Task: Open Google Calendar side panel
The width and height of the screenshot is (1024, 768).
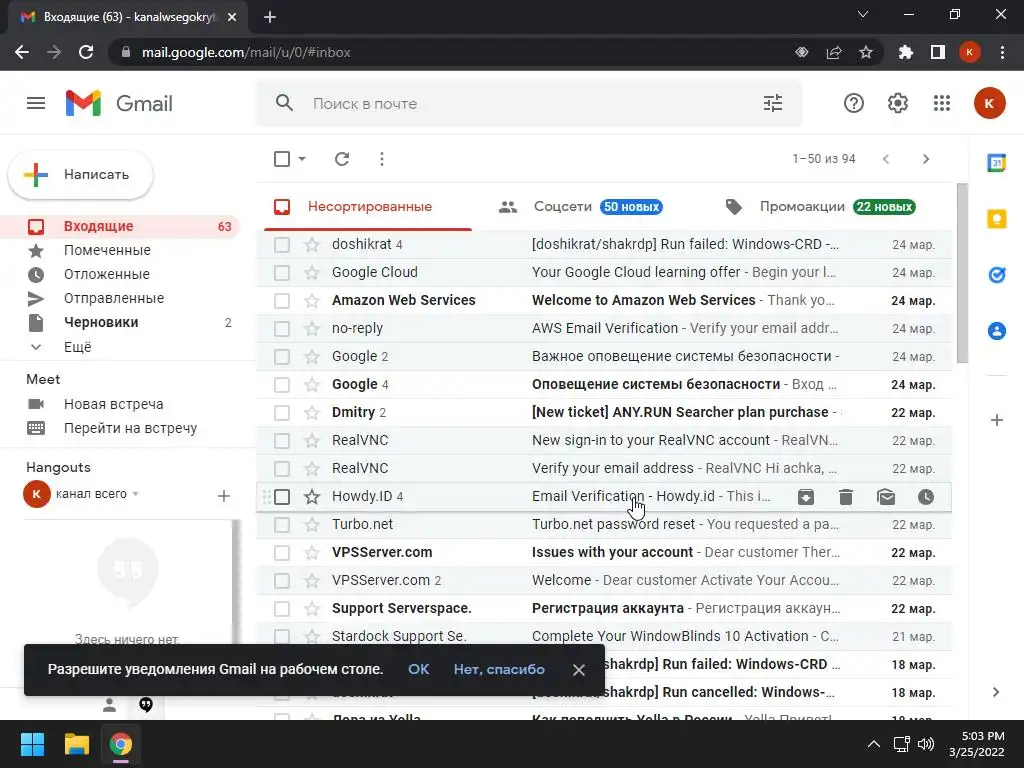Action: click(997, 163)
